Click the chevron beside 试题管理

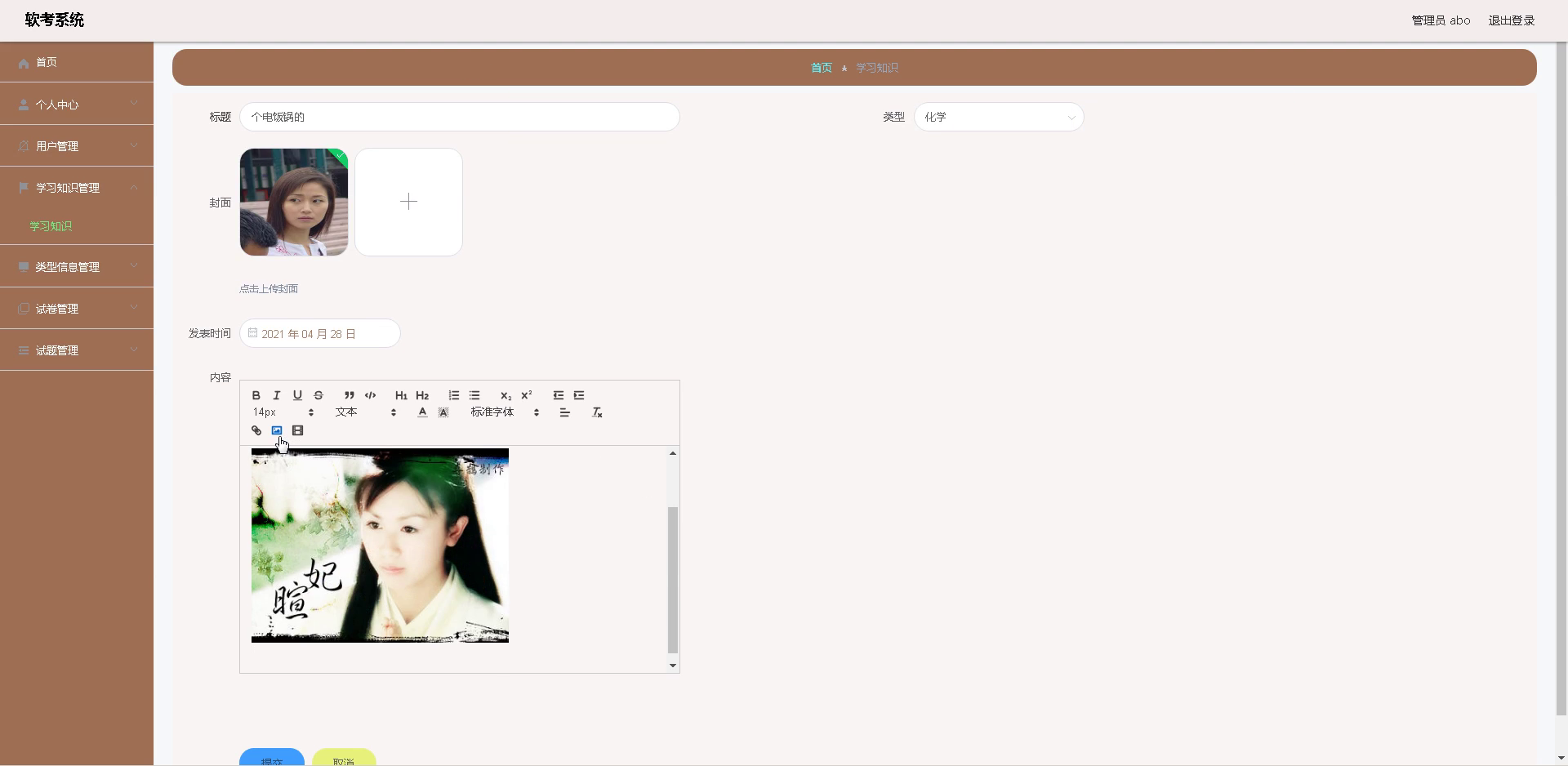coord(134,349)
